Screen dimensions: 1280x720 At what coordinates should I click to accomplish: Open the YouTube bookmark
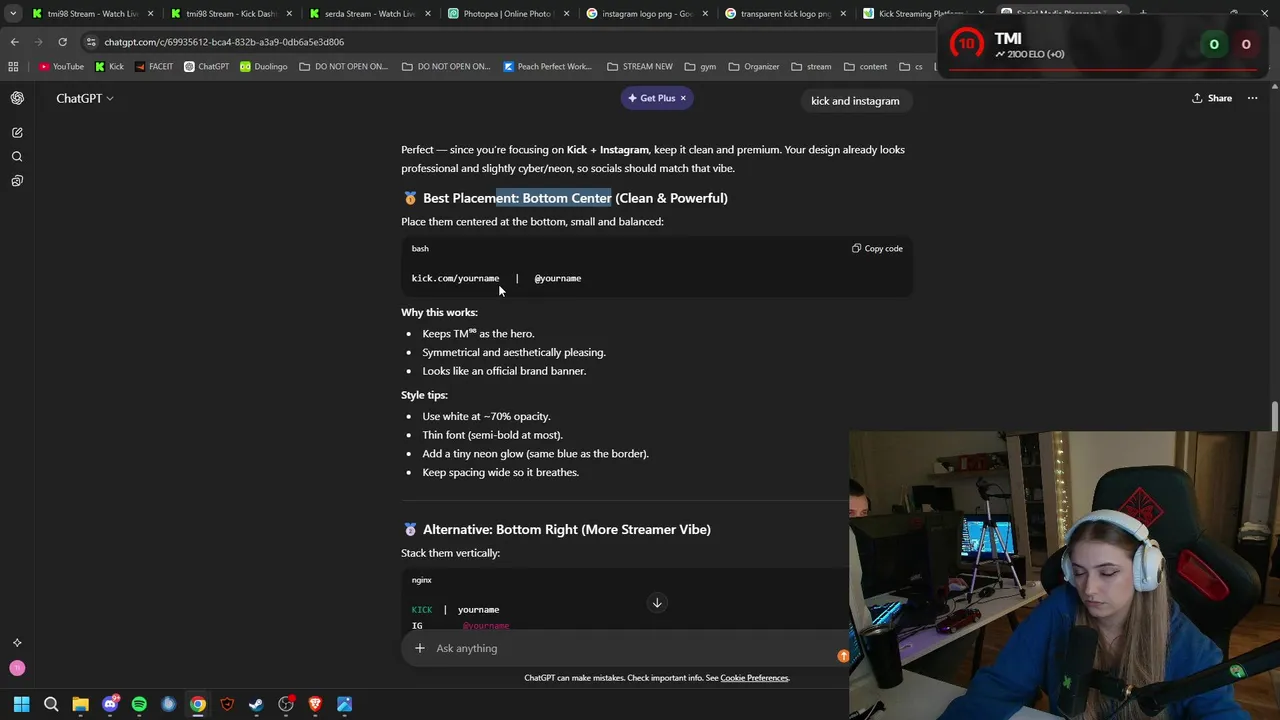[61, 67]
